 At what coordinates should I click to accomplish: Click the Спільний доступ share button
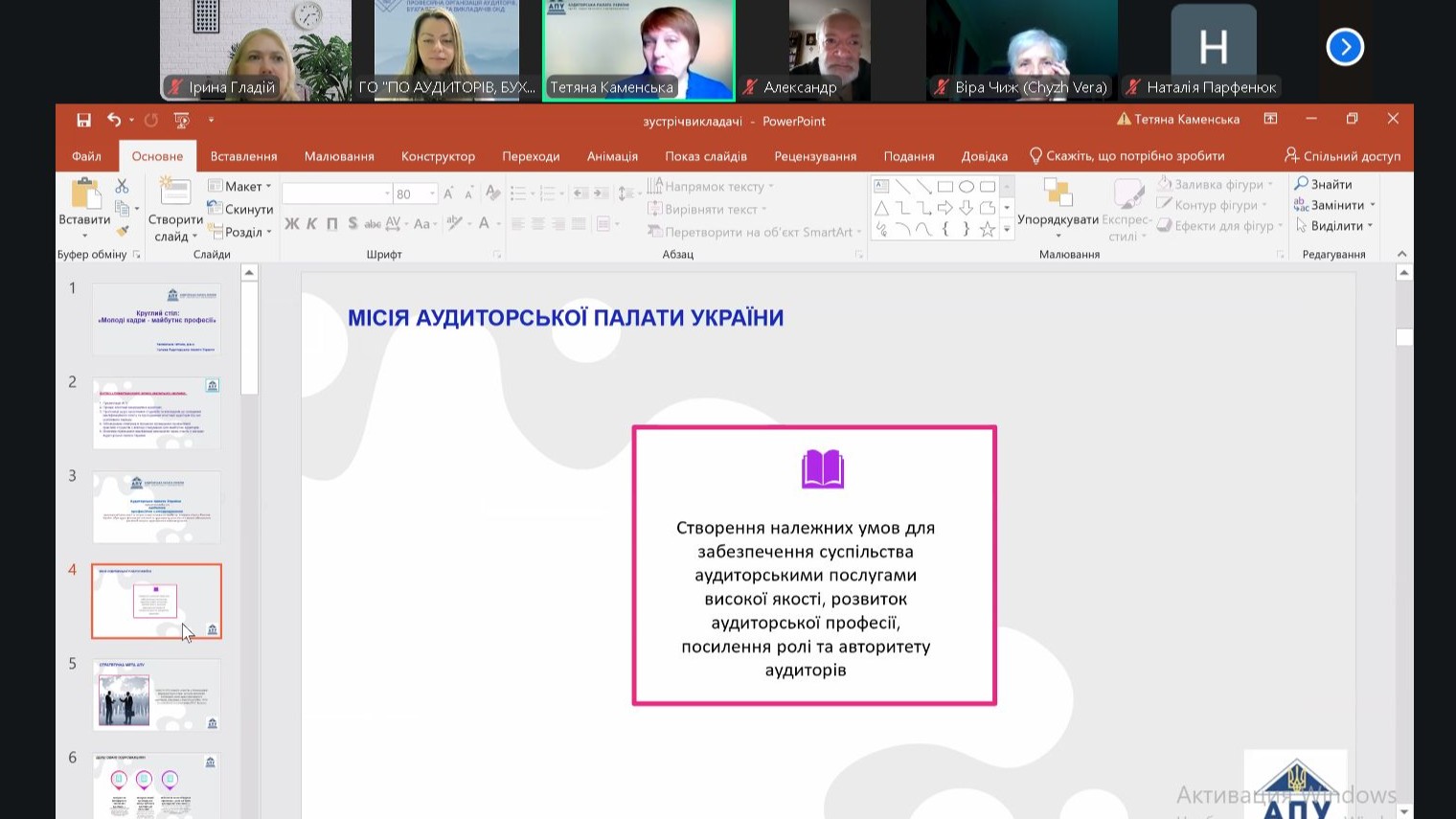(x=1342, y=155)
